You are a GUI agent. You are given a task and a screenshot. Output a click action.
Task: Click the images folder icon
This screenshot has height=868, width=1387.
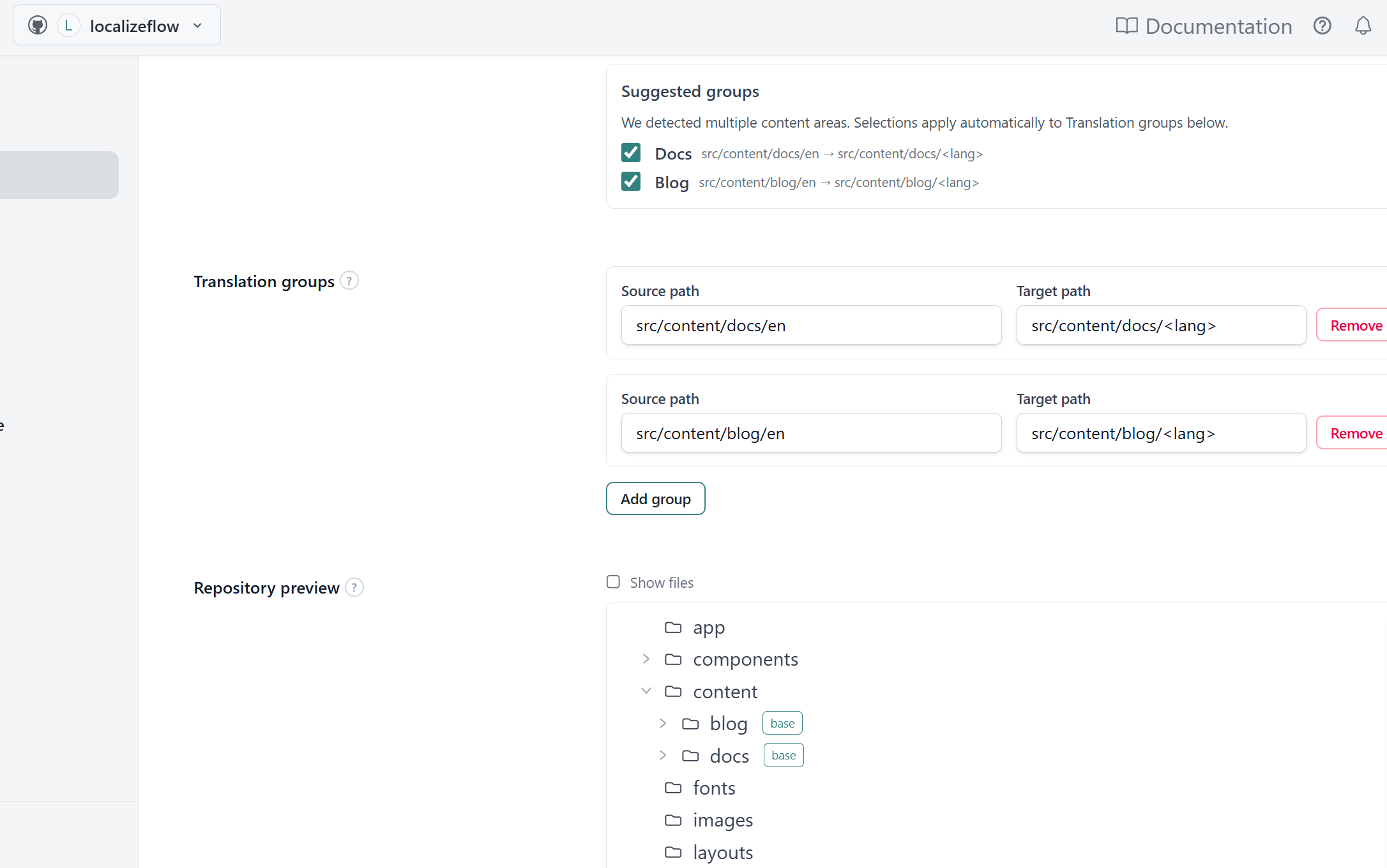click(x=673, y=819)
